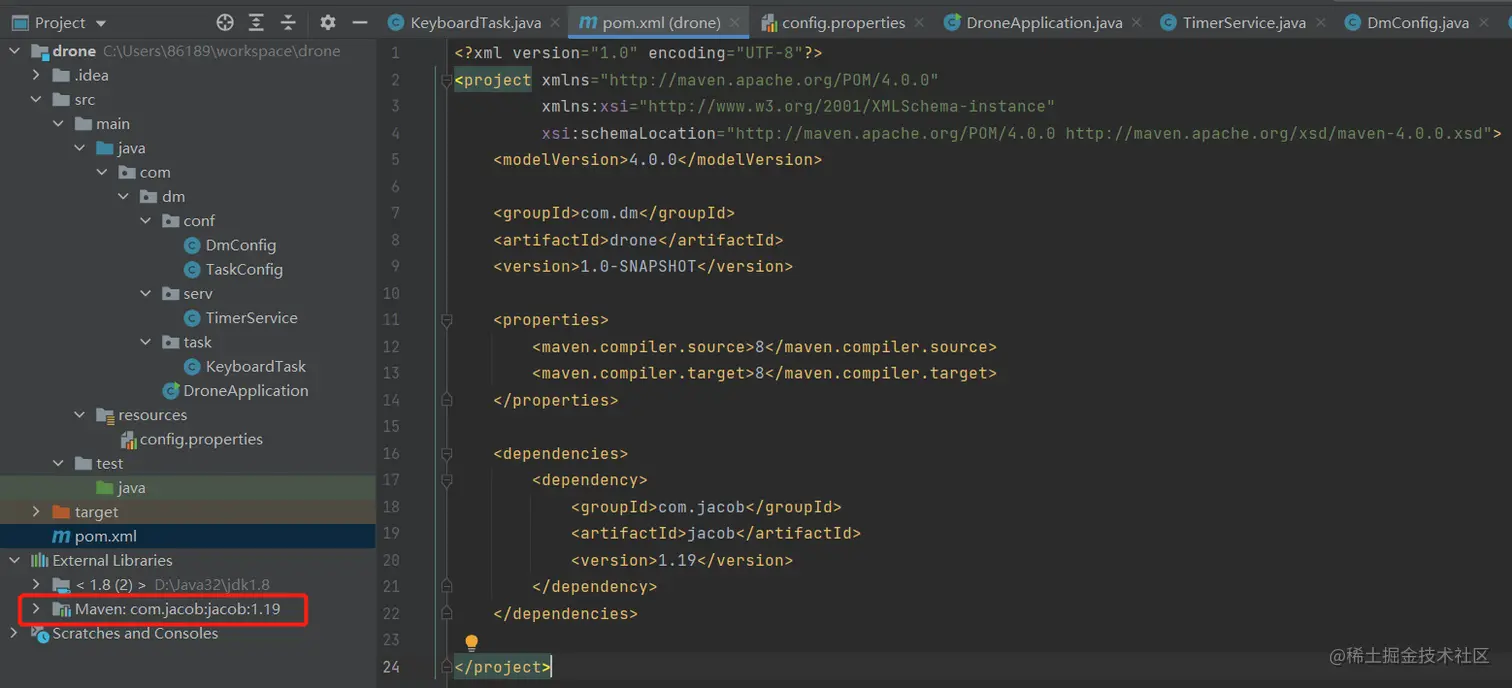Open the Project panel settings gear
The height and width of the screenshot is (688, 1512).
[x=328, y=22]
